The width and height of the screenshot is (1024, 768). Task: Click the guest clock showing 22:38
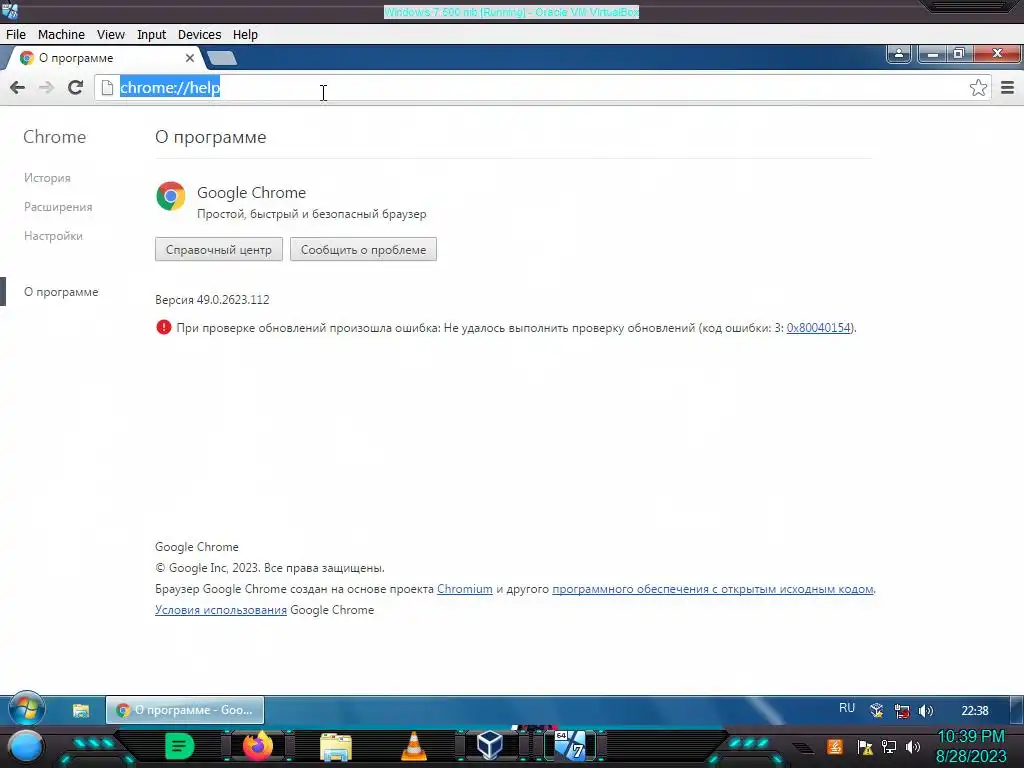(x=974, y=711)
